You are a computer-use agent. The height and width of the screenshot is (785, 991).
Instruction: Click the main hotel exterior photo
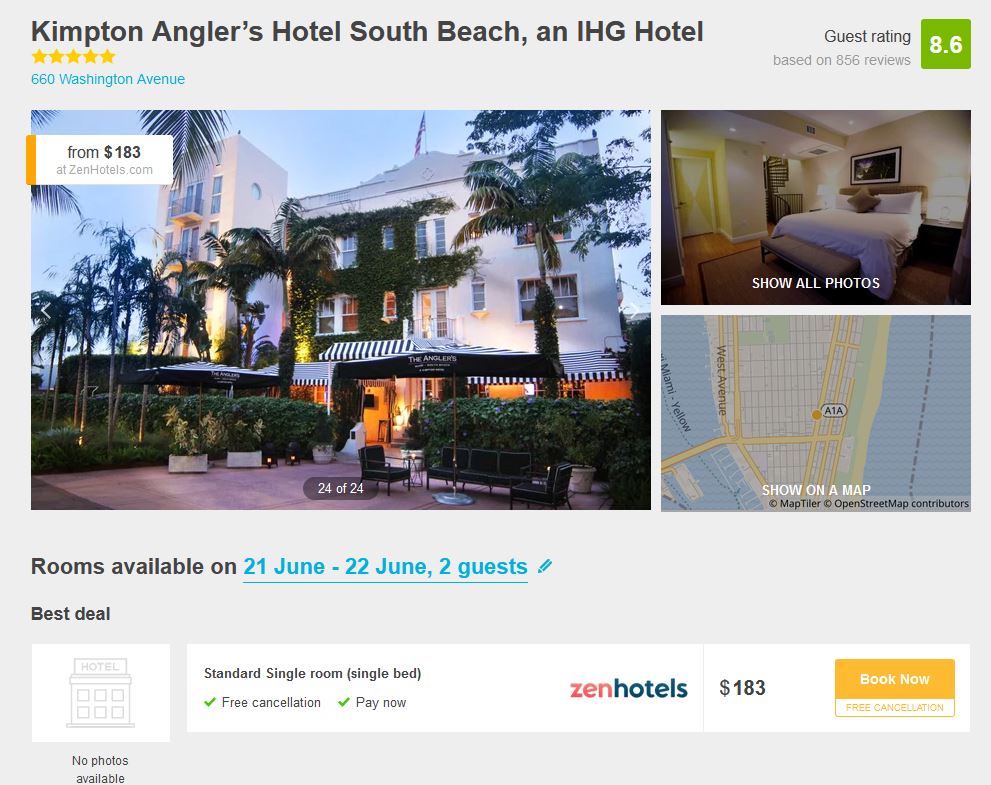pos(341,310)
